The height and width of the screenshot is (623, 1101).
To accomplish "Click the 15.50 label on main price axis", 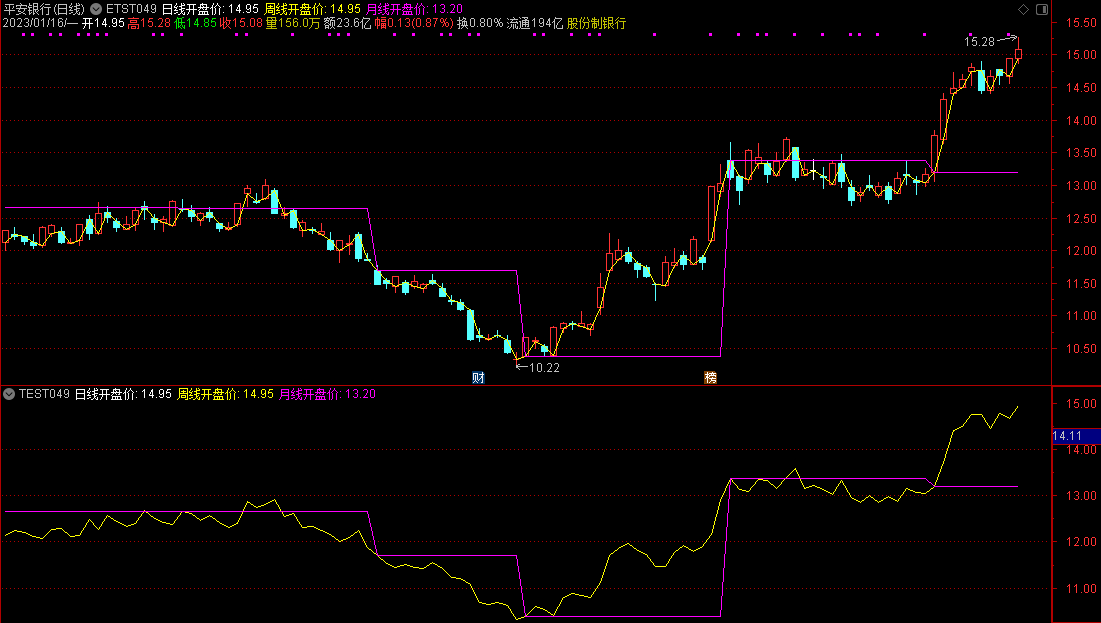I will click(x=1075, y=23).
